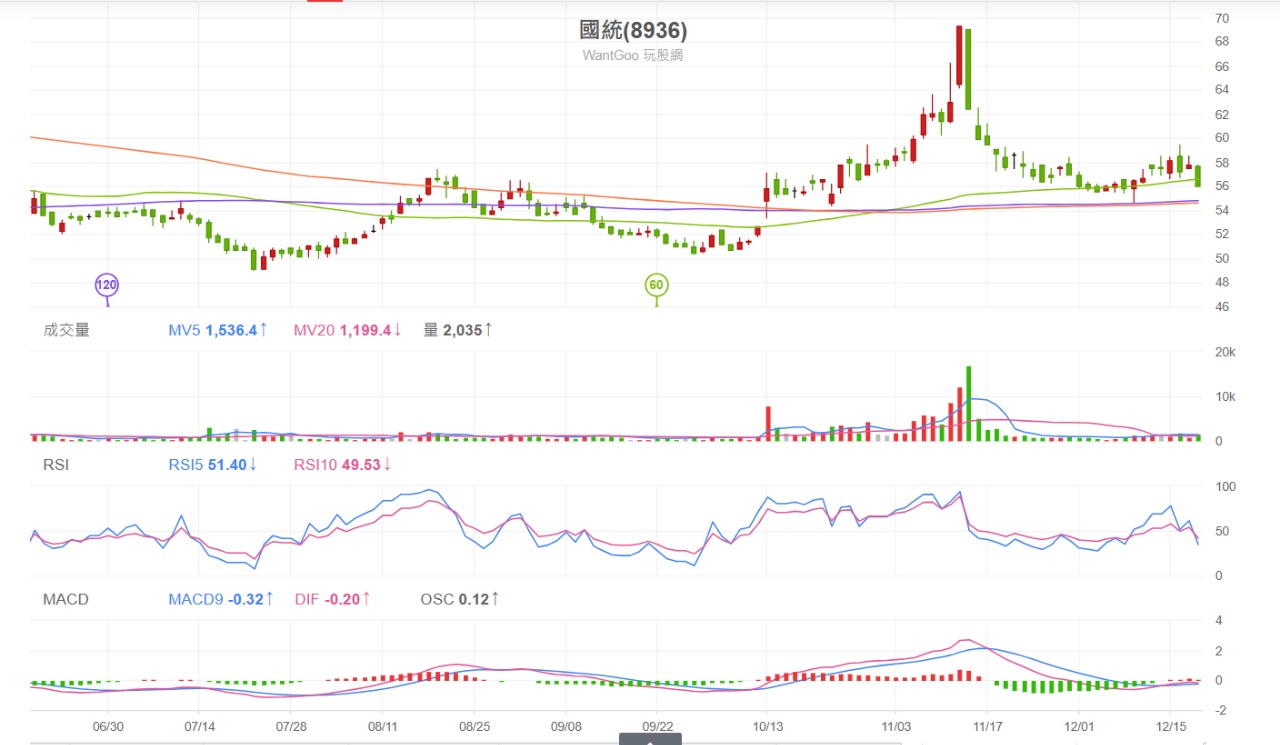1280x745 pixels.
Task: Select the MACD panel label
Action: [x=66, y=599]
